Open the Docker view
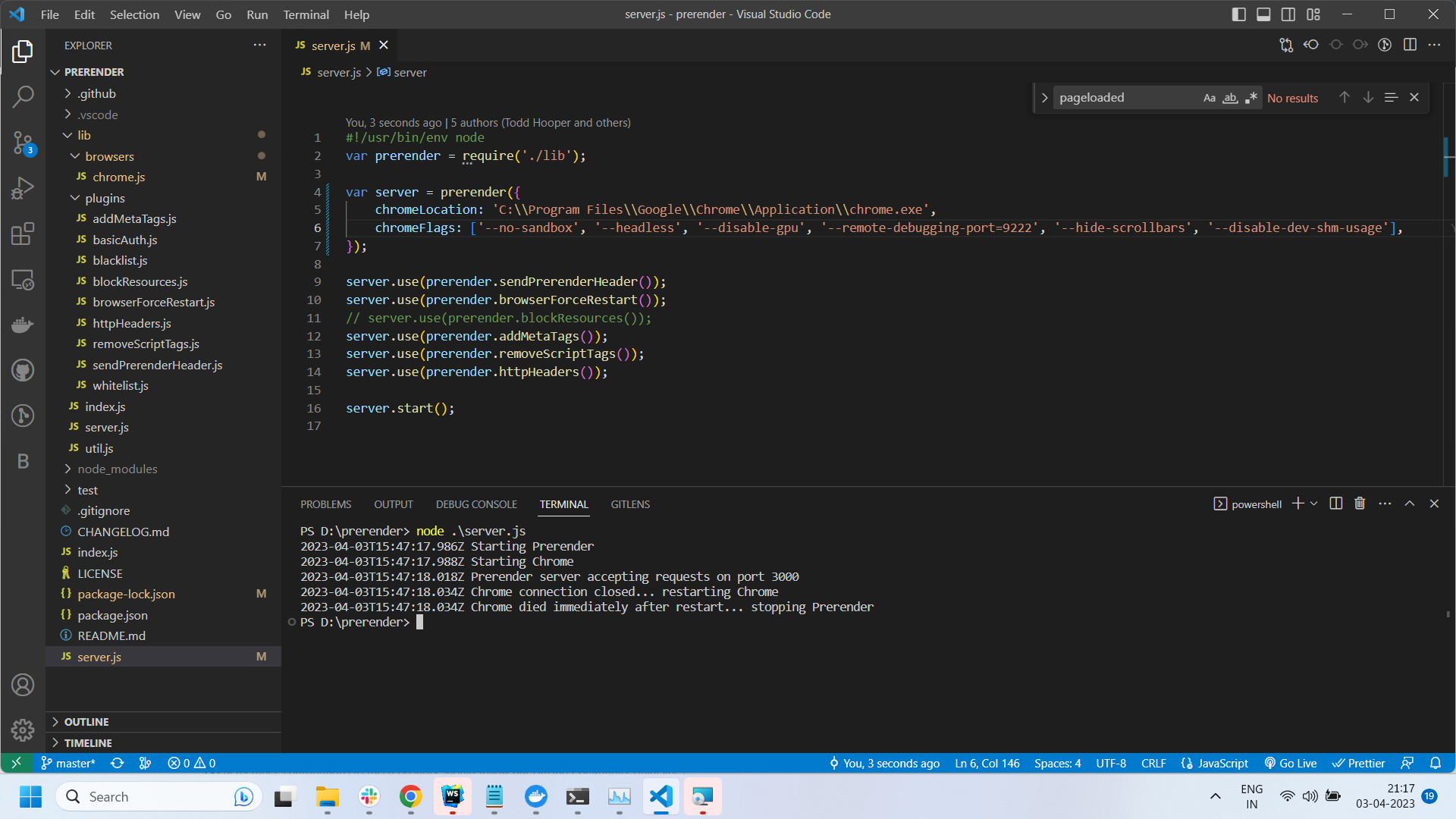Viewport: 1456px width, 819px height. (x=23, y=325)
